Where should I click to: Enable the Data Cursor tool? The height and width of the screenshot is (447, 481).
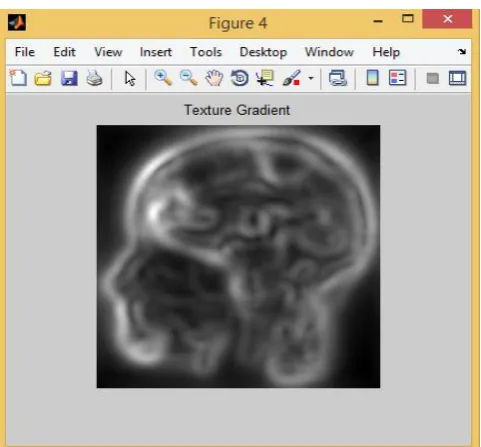click(265, 78)
